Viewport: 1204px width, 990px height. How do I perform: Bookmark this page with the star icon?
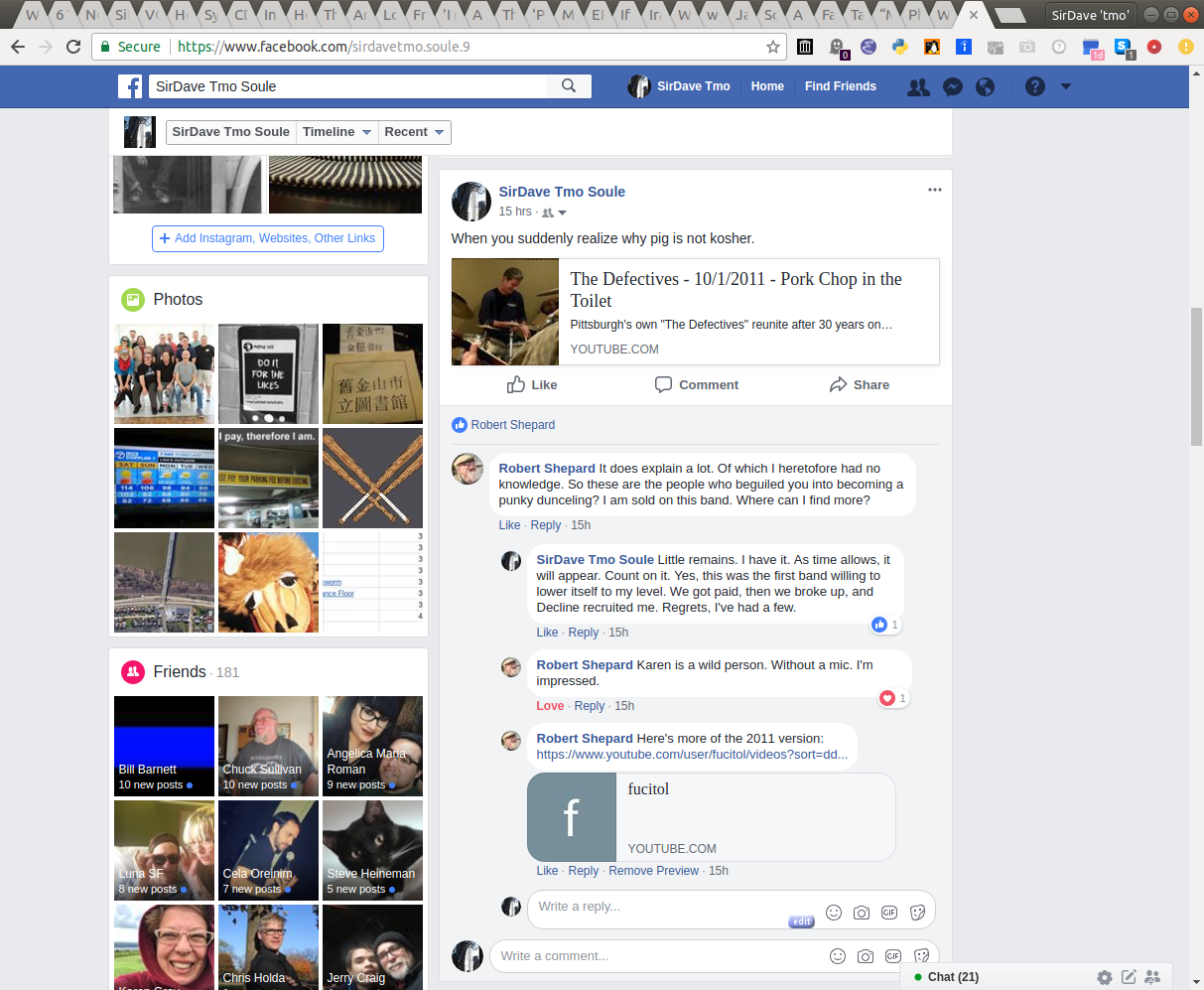click(x=773, y=47)
